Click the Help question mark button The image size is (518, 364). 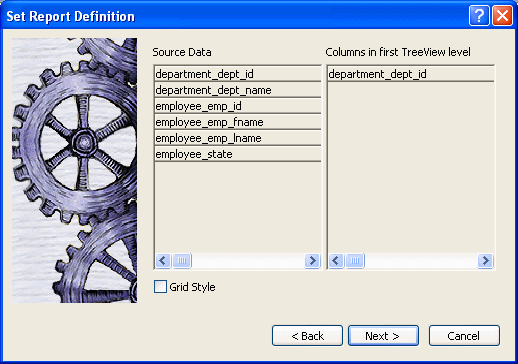[479, 15]
